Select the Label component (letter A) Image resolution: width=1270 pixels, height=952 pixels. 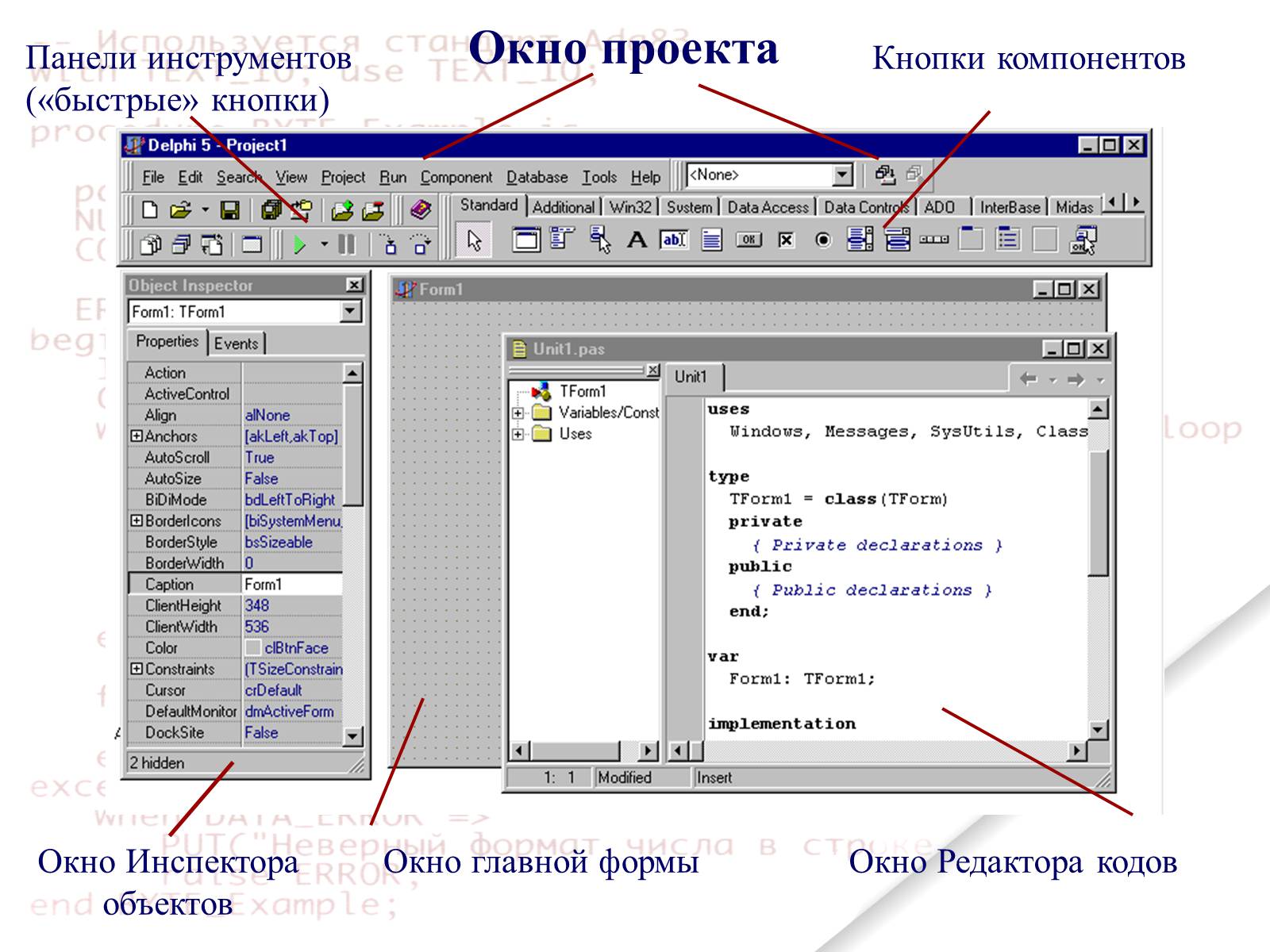tap(637, 240)
